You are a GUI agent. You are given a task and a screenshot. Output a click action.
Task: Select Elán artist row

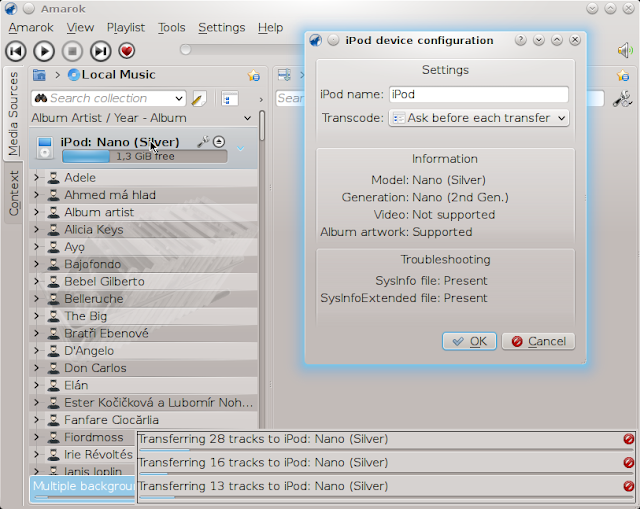click(x=143, y=385)
